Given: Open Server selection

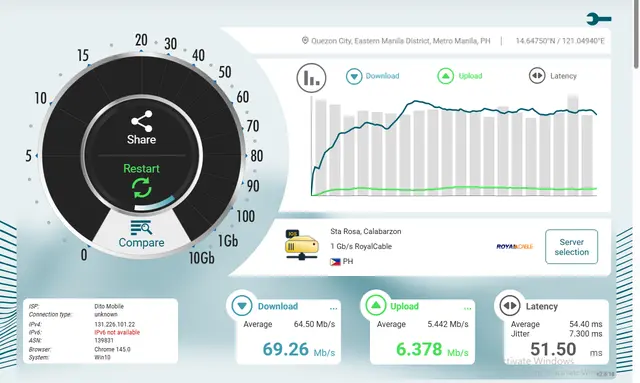Looking at the screenshot, I should pyautogui.click(x=571, y=247).
